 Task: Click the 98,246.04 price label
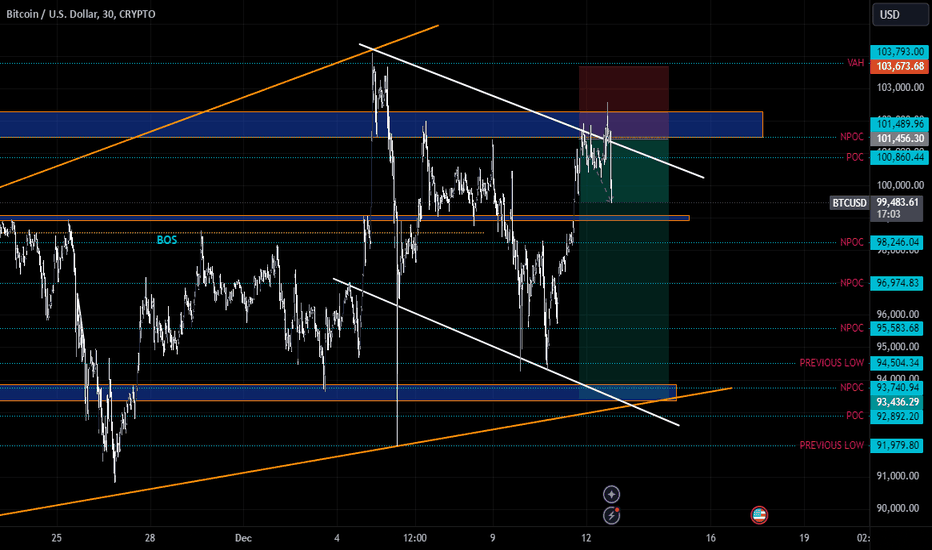click(897, 242)
